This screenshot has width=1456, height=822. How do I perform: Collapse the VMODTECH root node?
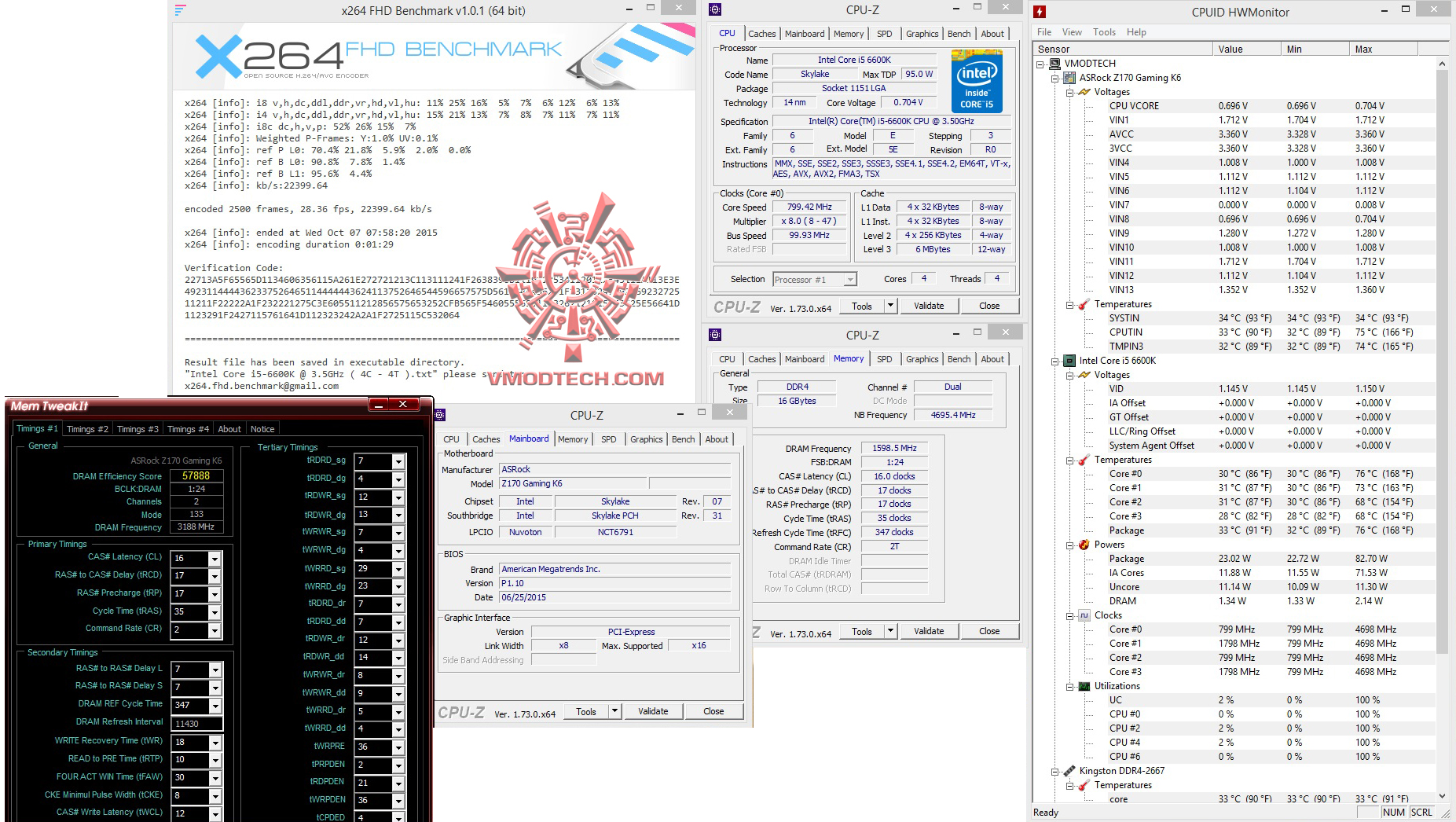pyautogui.click(x=1040, y=64)
